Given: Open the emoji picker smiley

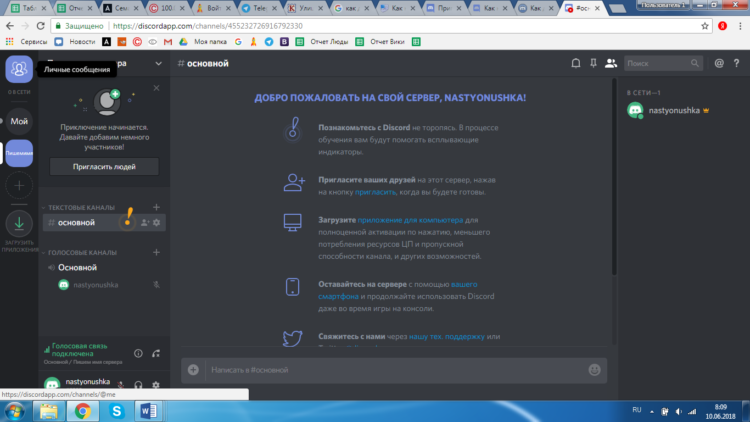Looking at the screenshot, I should pyautogui.click(x=595, y=370).
